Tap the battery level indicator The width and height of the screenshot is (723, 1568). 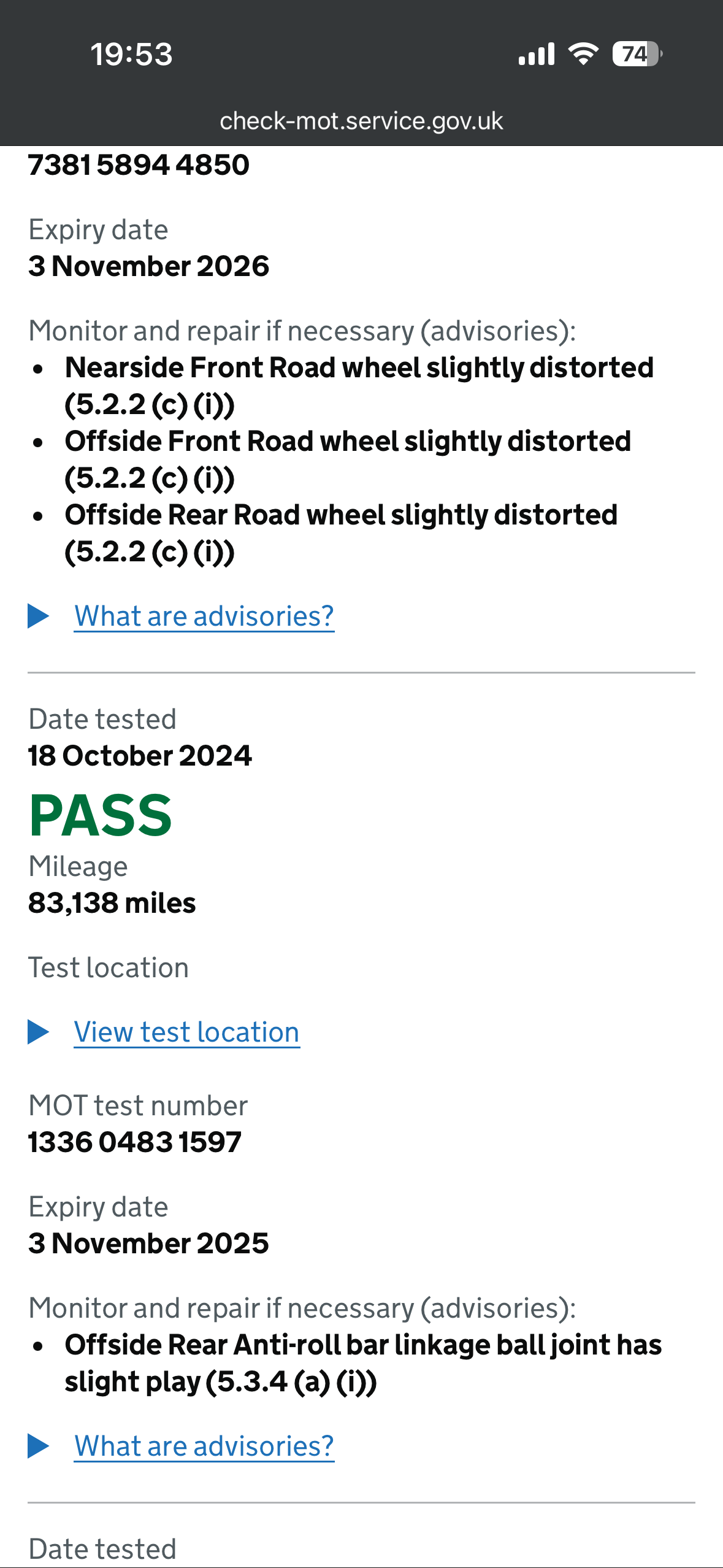pos(637,54)
